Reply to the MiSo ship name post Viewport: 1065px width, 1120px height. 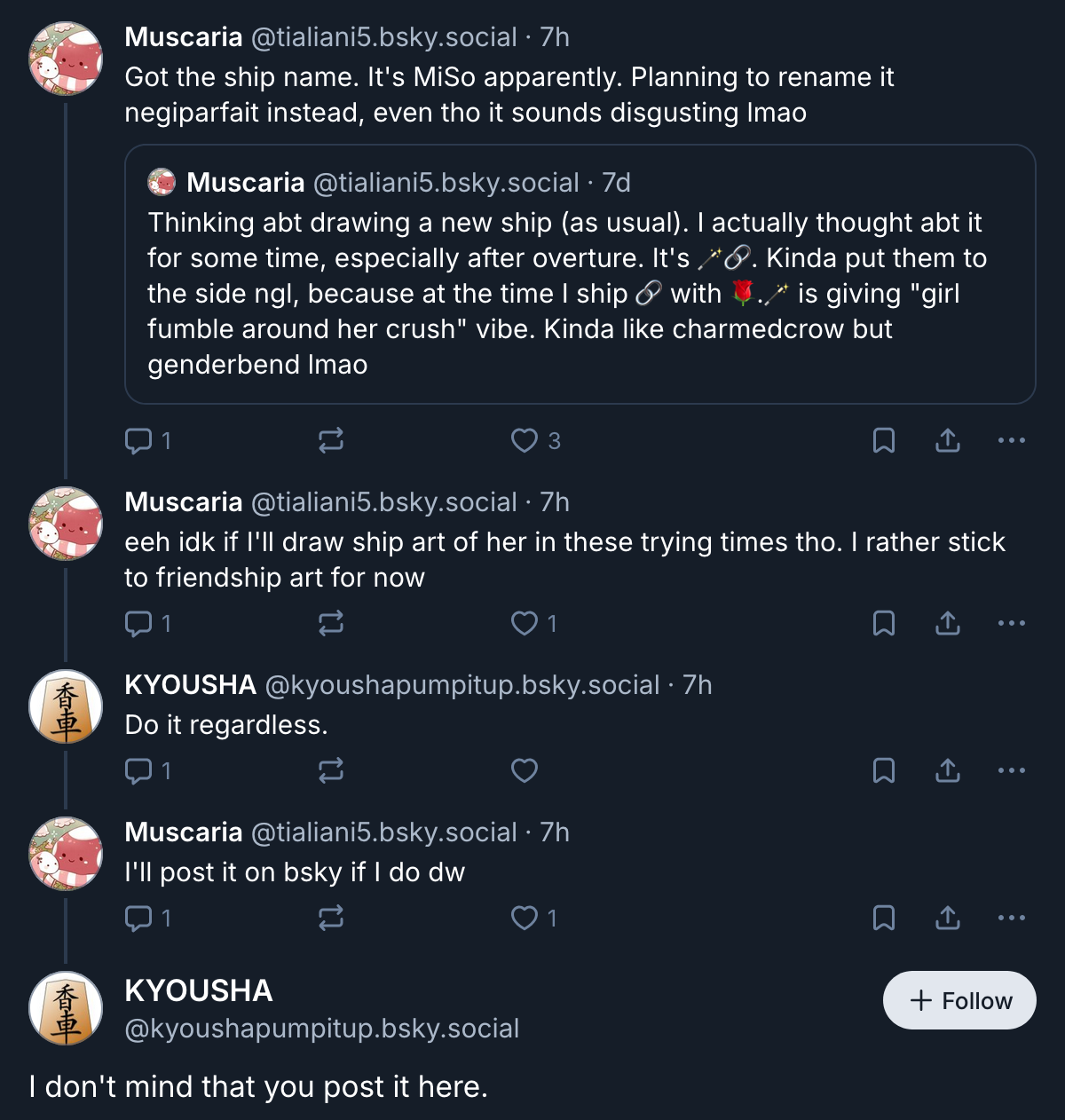(x=139, y=440)
